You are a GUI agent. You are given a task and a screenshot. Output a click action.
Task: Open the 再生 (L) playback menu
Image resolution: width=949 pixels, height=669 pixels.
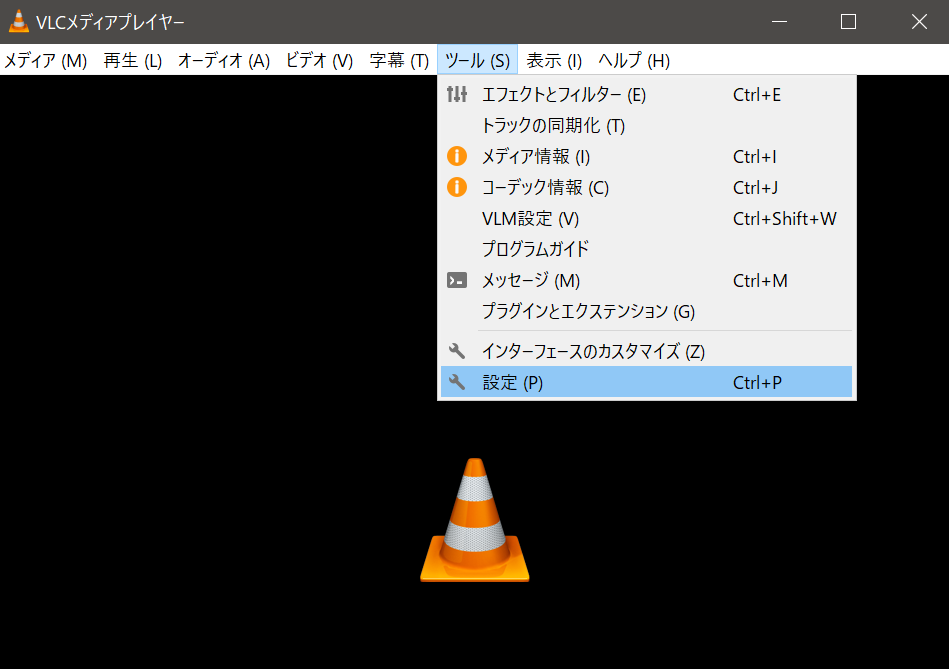tap(133, 61)
